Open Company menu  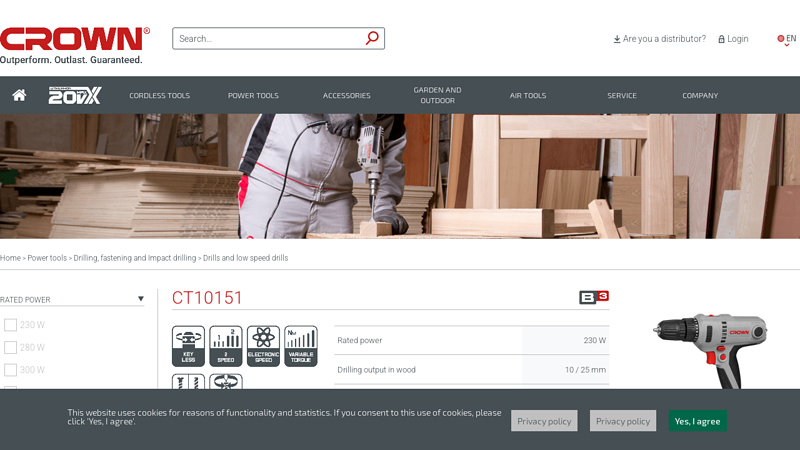click(x=700, y=95)
